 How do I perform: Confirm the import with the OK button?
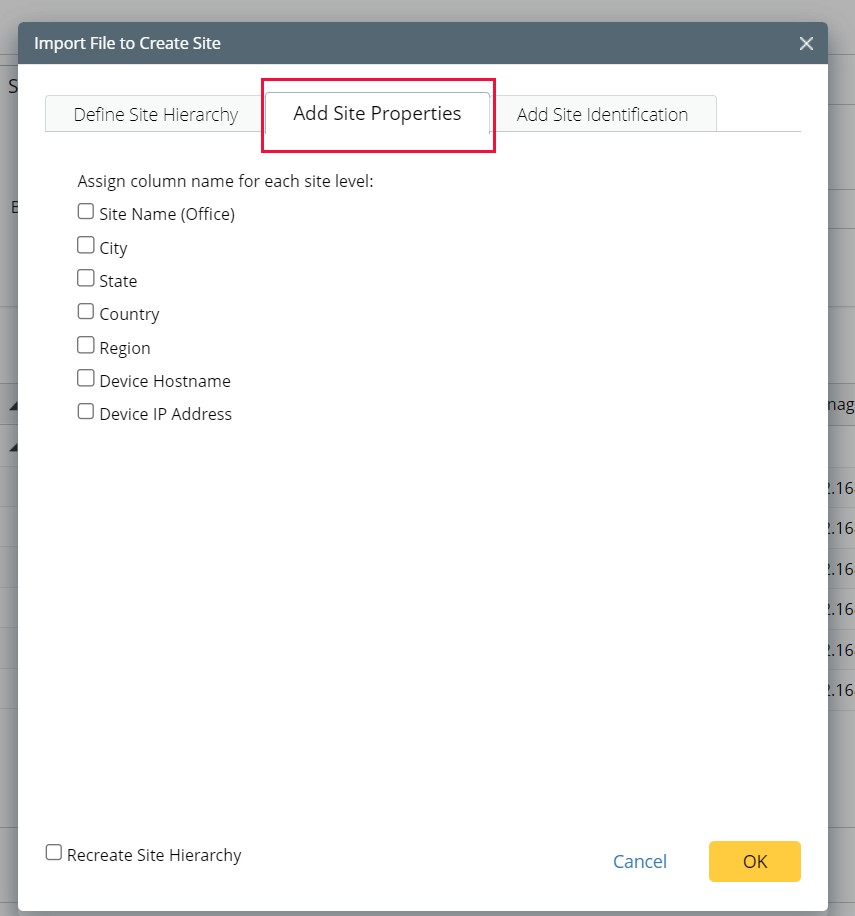754,861
